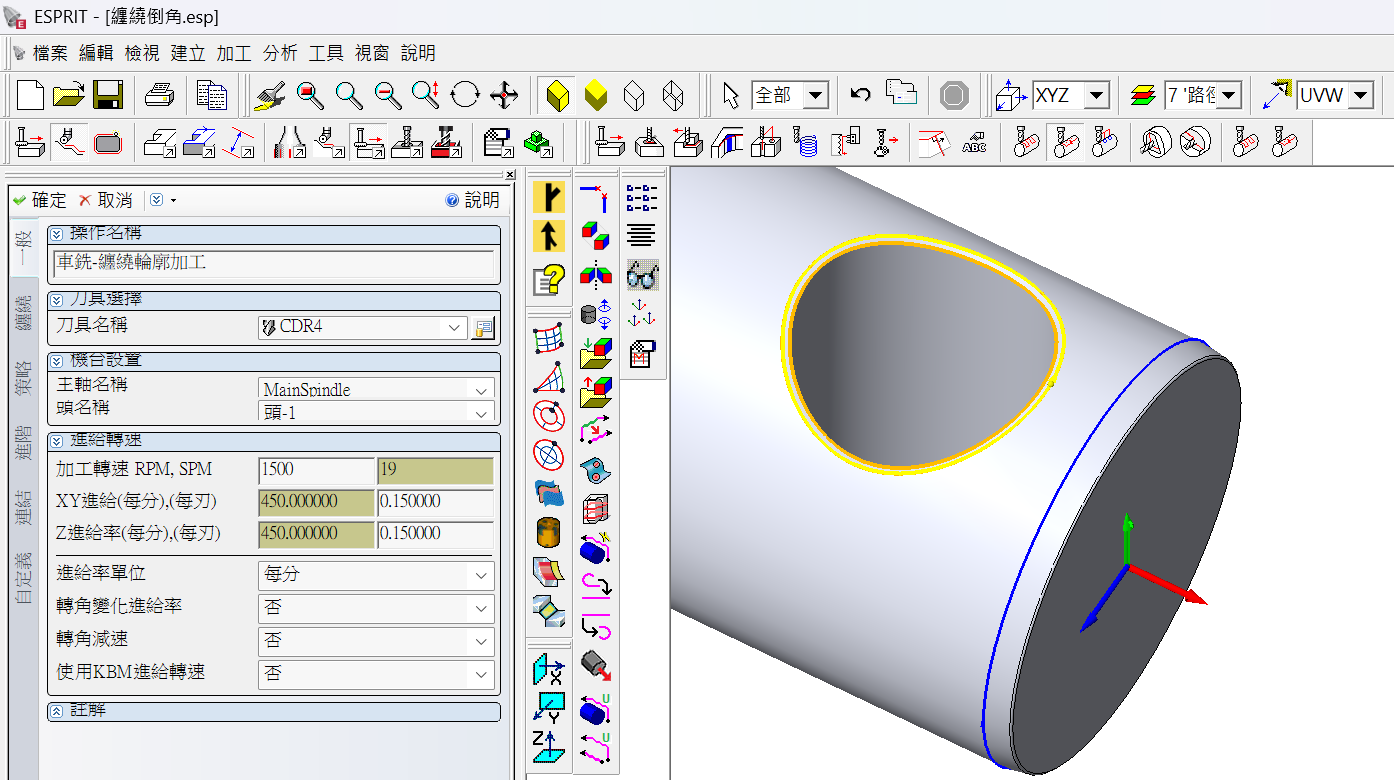Expand the 註解 section
The width and height of the screenshot is (1394, 780).
56,711
